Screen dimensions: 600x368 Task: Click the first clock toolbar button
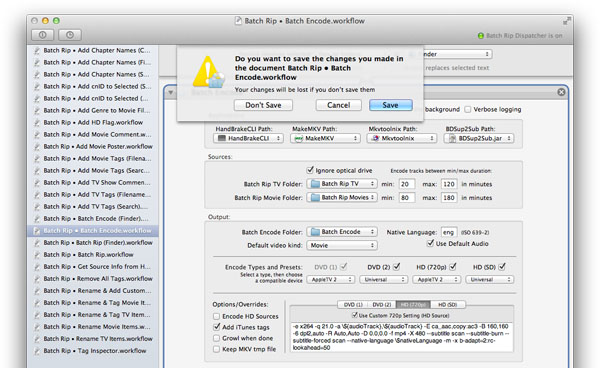click(x=42, y=35)
